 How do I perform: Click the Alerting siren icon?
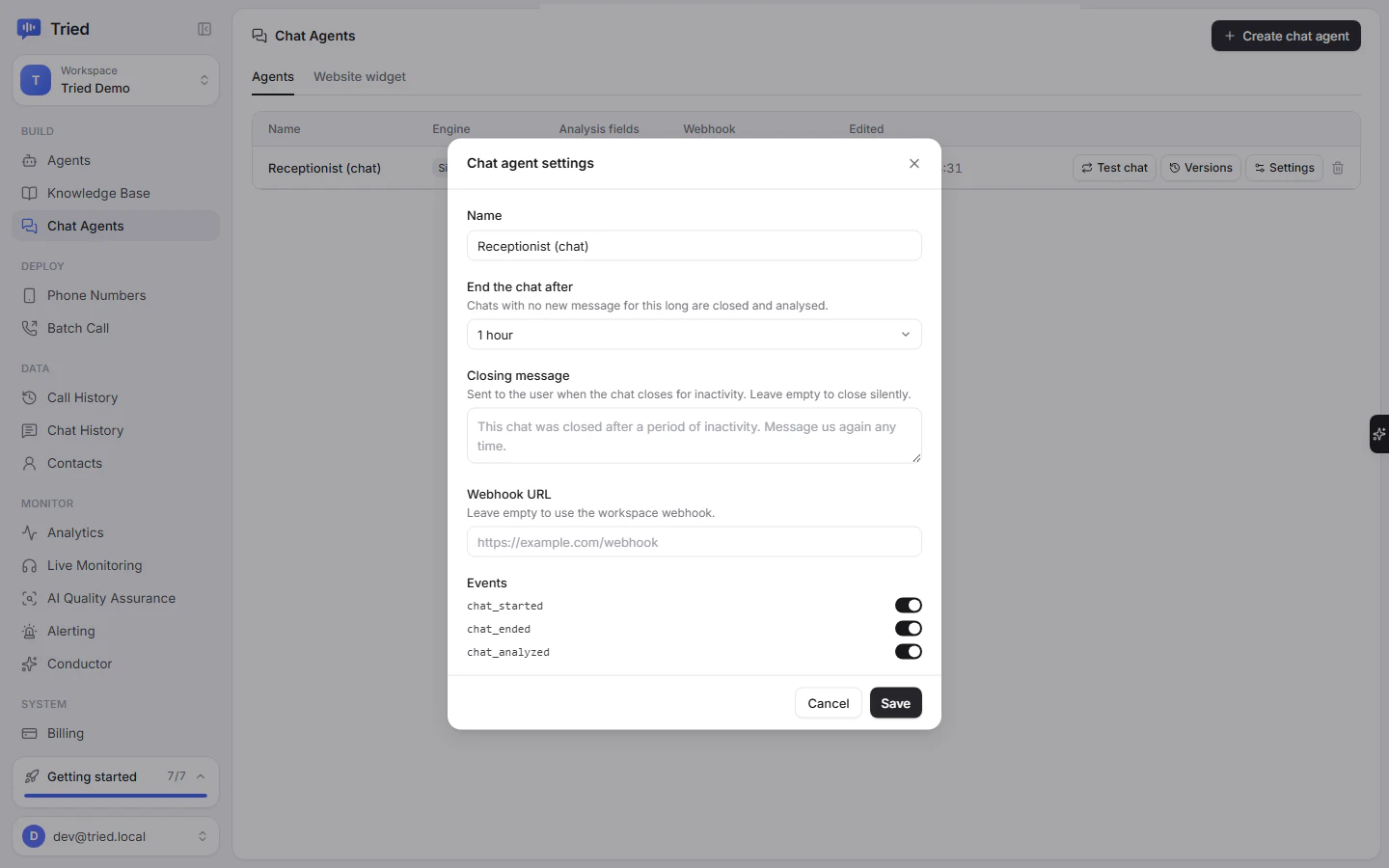click(x=30, y=632)
